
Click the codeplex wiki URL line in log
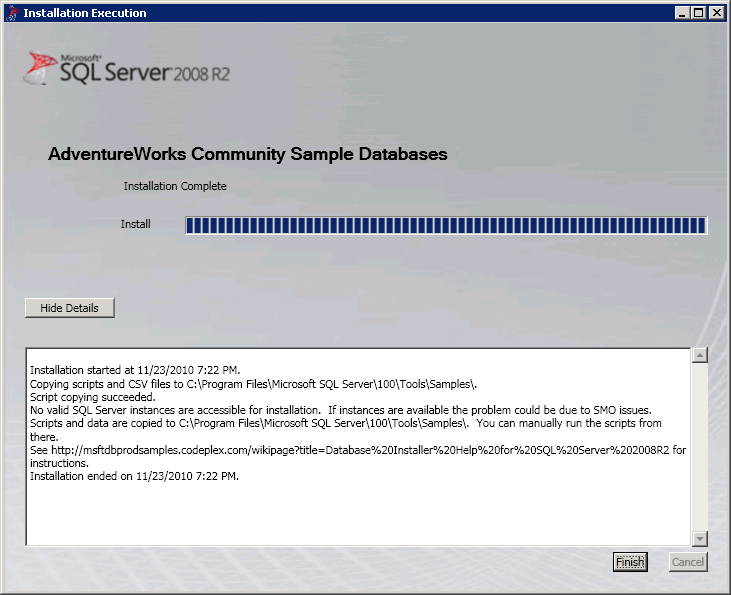coord(358,450)
